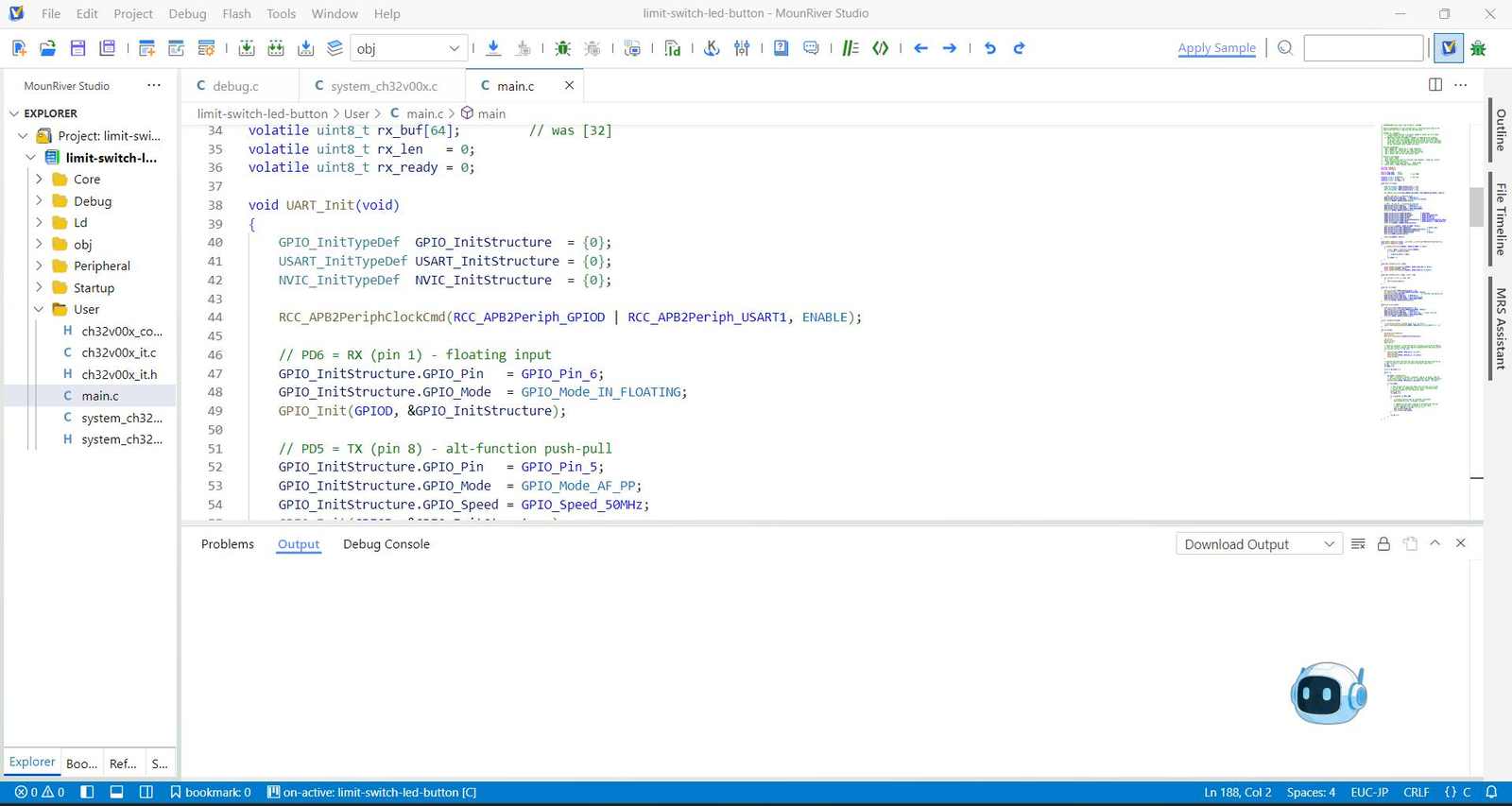Expand the Peripheral folder
Screen dimensions: 1512x806
(x=39, y=266)
